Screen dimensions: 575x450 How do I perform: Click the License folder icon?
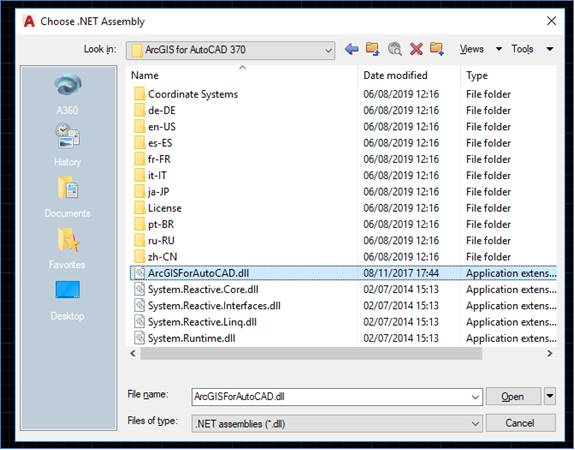click(x=139, y=208)
